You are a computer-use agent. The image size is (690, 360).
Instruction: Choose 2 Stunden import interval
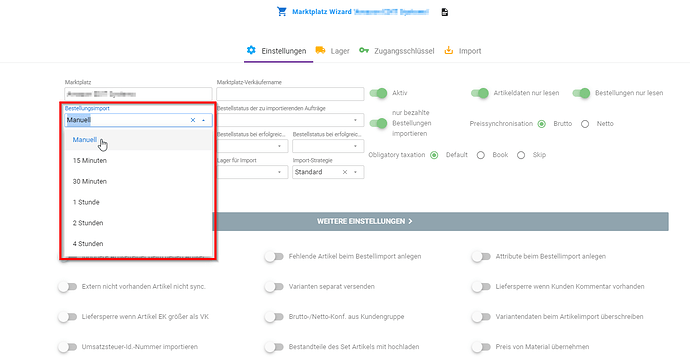click(x=138, y=223)
